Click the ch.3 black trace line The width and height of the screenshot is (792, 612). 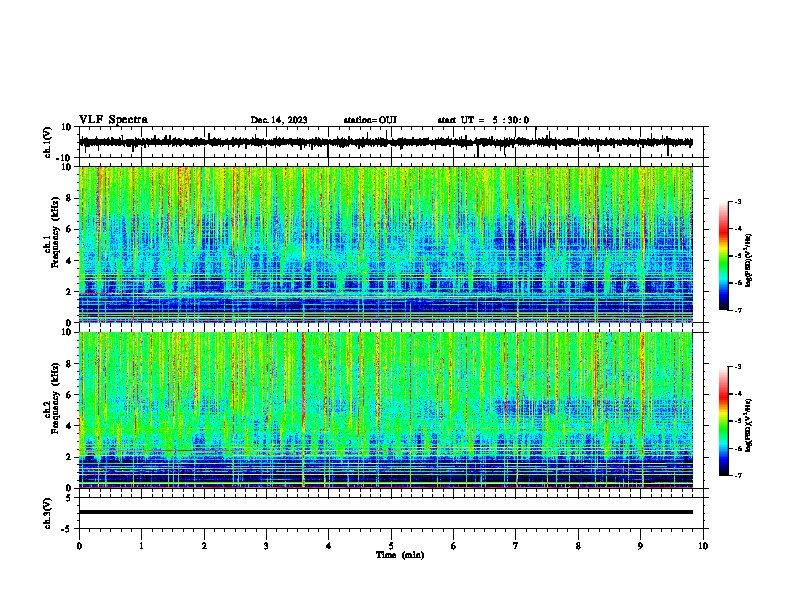pyautogui.click(x=386, y=512)
